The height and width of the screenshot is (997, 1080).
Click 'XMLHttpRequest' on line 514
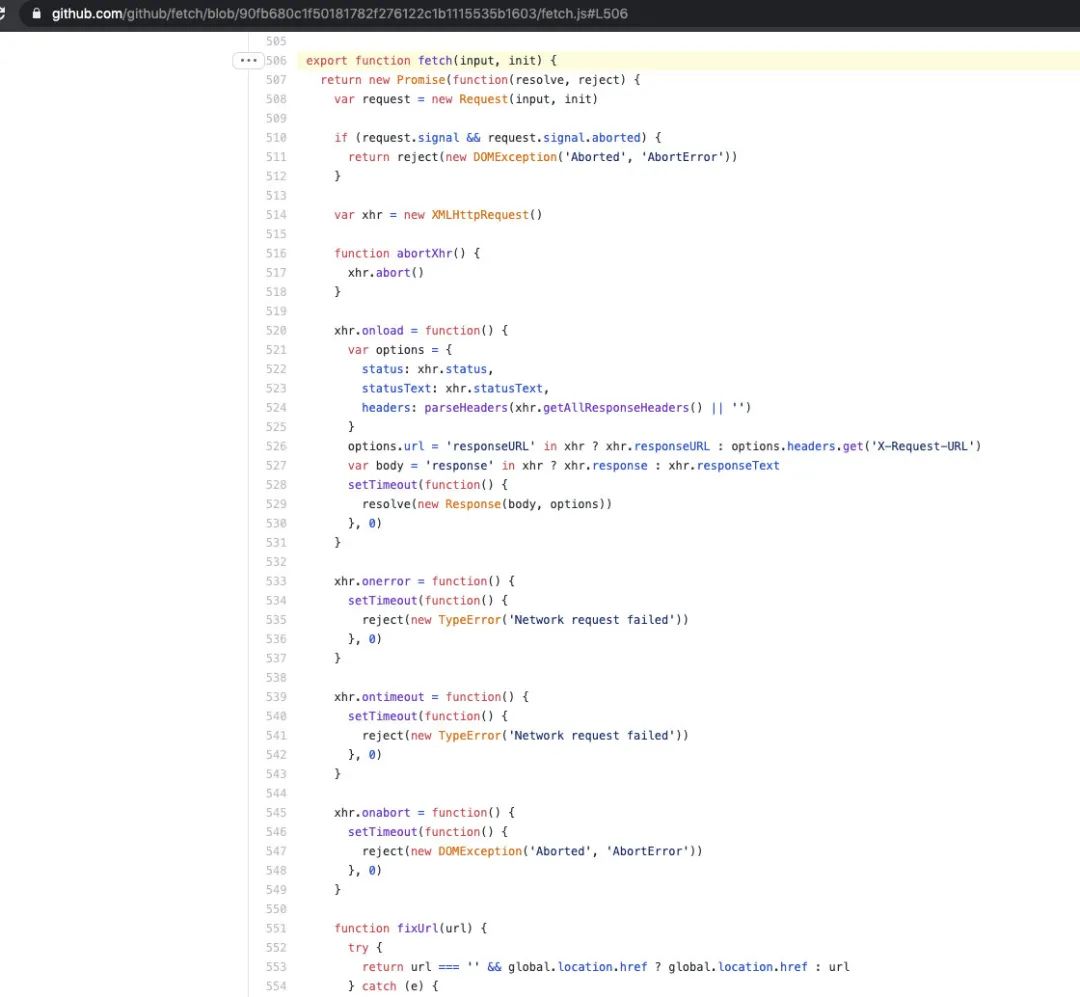(x=480, y=215)
